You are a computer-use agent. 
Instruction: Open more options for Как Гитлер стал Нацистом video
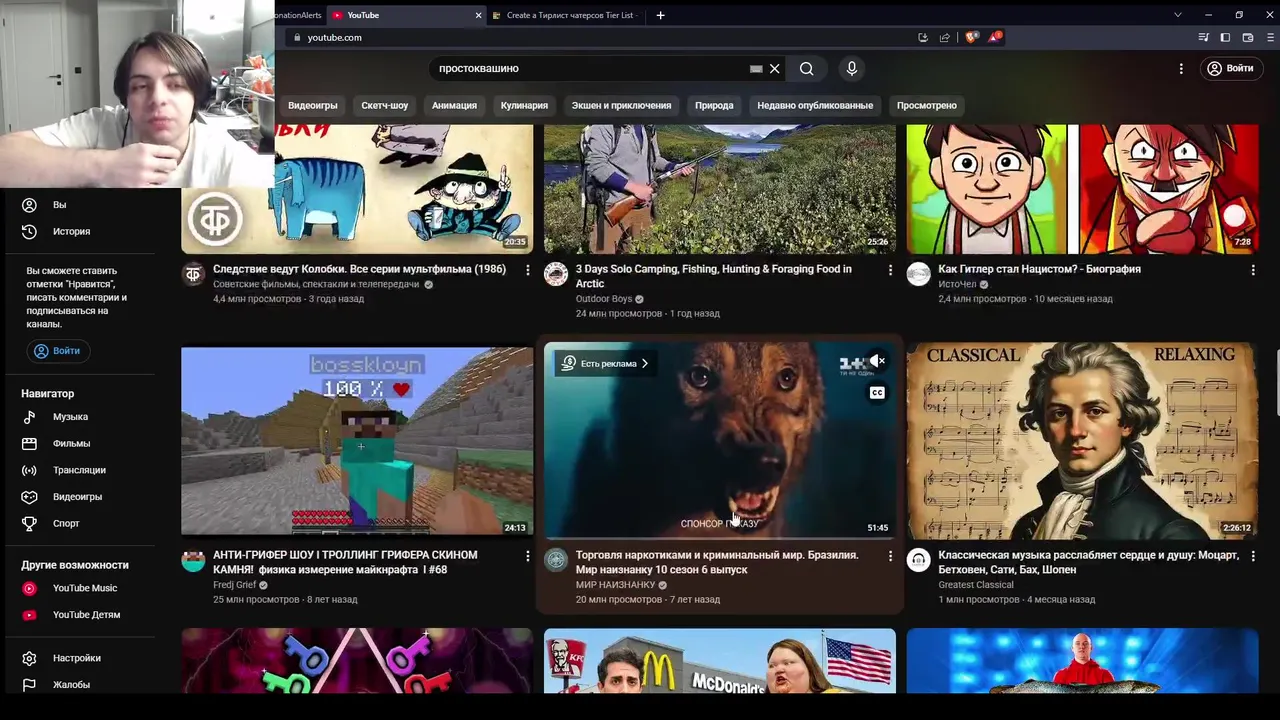(x=1253, y=270)
